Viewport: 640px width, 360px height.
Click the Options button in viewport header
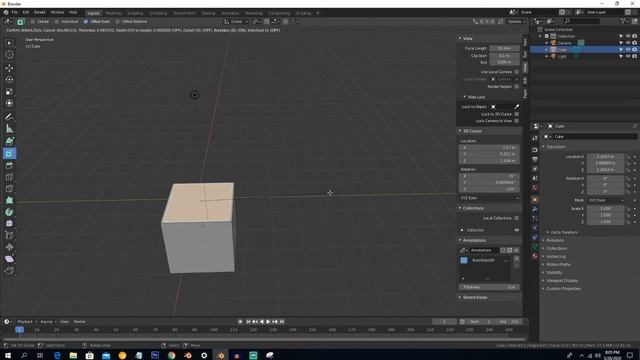[x=516, y=22]
